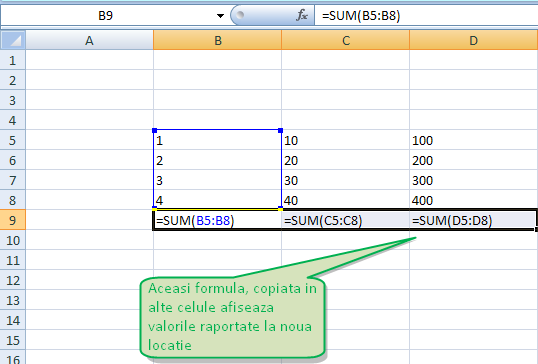
Task: Open the Name Box dropdown arrow
Action: click(x=220, y=16)
